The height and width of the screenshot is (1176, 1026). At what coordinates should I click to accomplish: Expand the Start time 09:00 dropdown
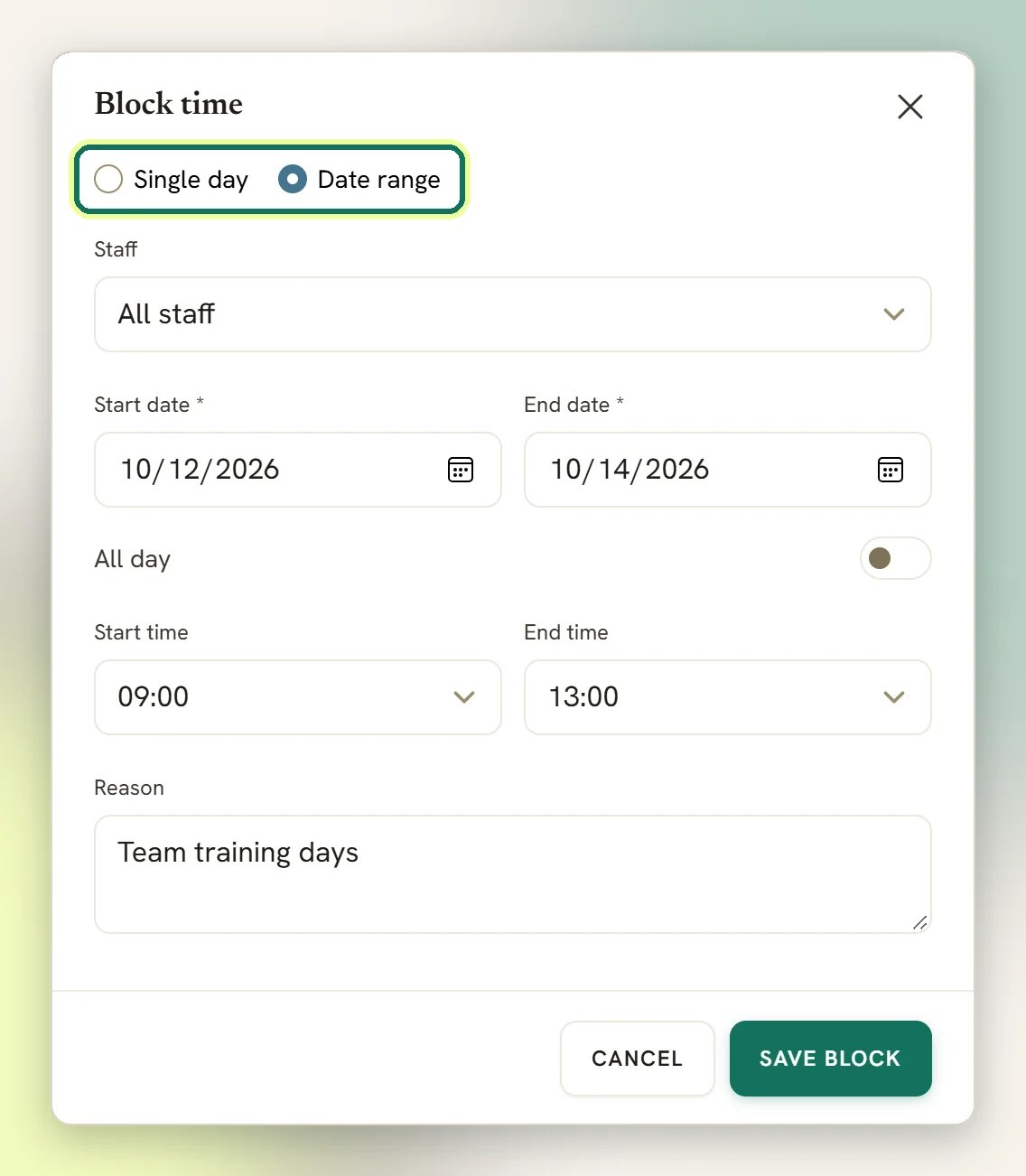(x=297, y=697)
